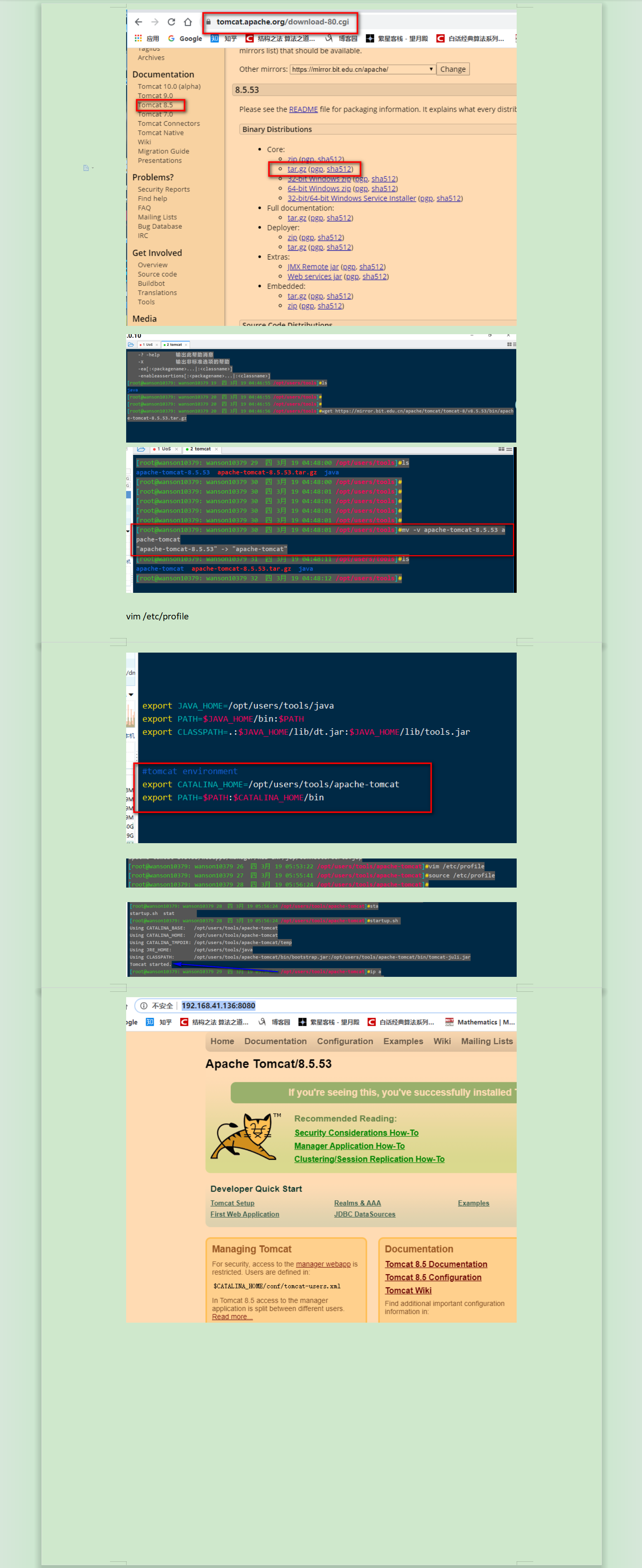The image size is (642, 1568).
Task: Open the Mathematics bookmark with MIT icon
Action: tap(480, 1022)
